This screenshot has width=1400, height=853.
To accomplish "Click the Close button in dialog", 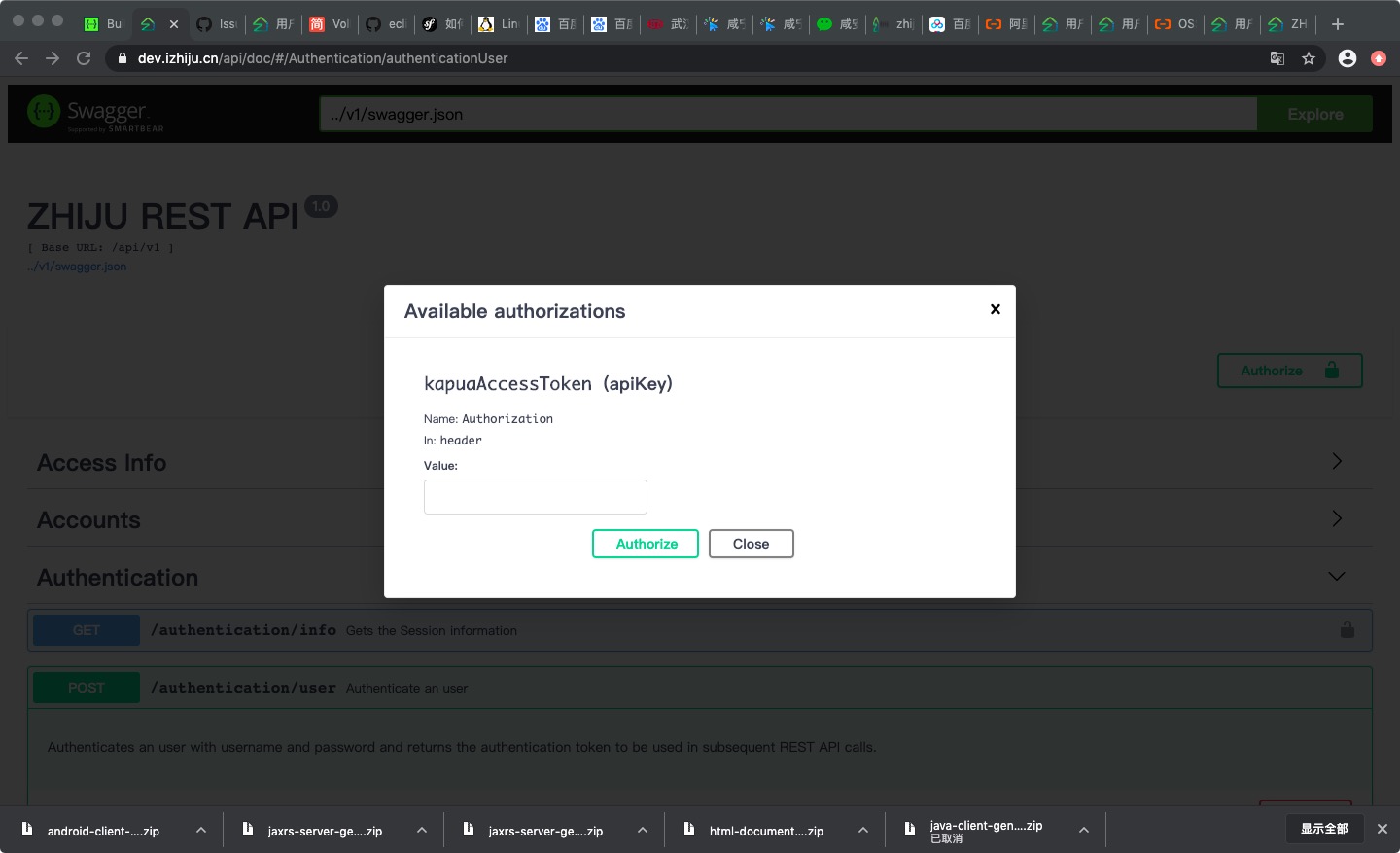I will pyautogui.click(x=752, y=544).
